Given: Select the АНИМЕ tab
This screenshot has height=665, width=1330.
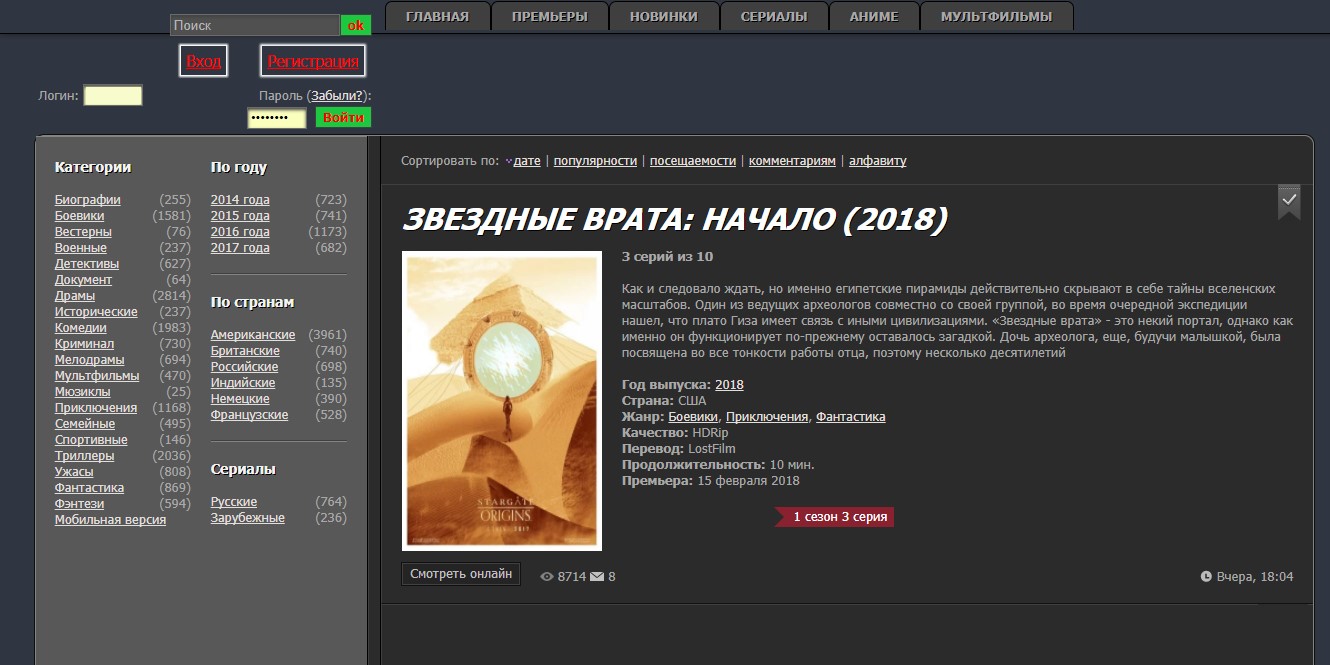Looking at the screenshot, I should pyautogui.click(x=874, y=17).
